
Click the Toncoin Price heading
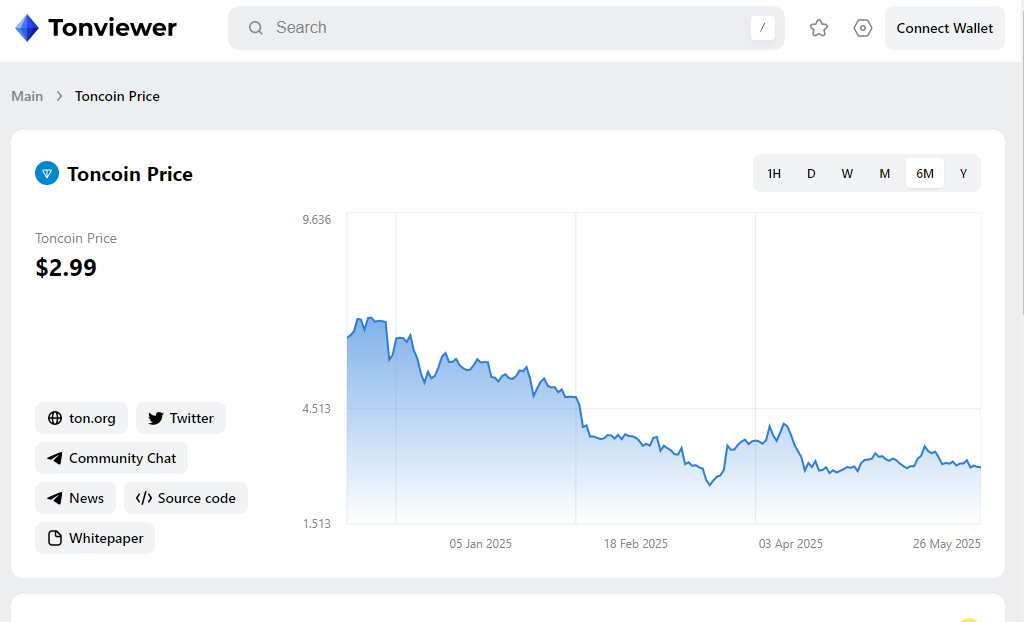[x=130, y=174]
